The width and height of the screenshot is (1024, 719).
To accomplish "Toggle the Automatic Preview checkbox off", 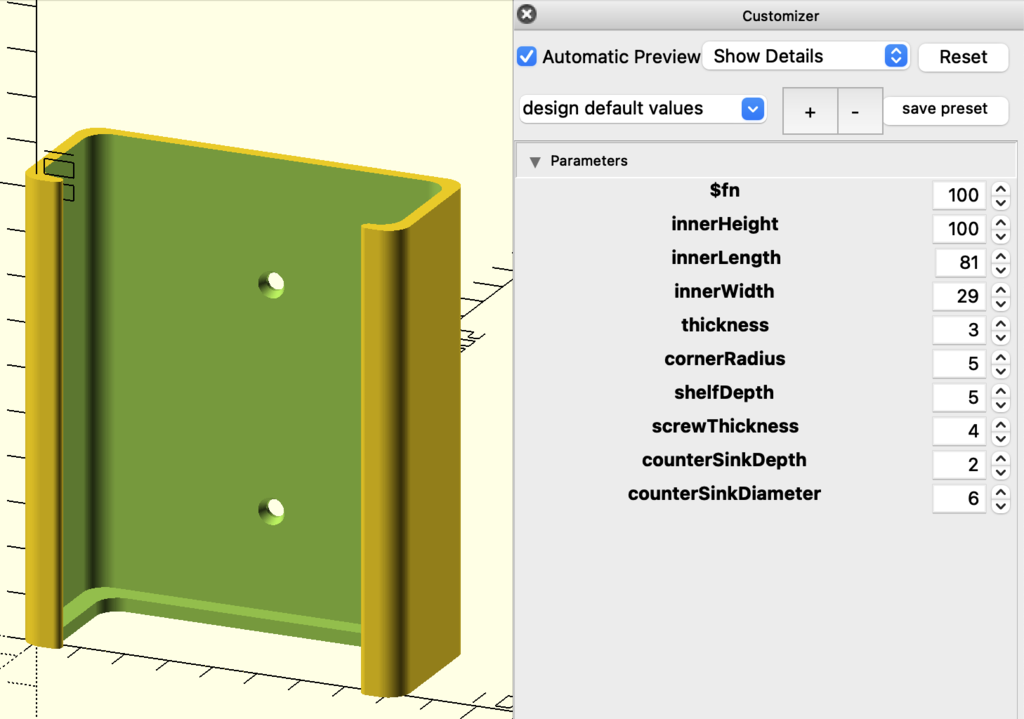I will 526,57.
